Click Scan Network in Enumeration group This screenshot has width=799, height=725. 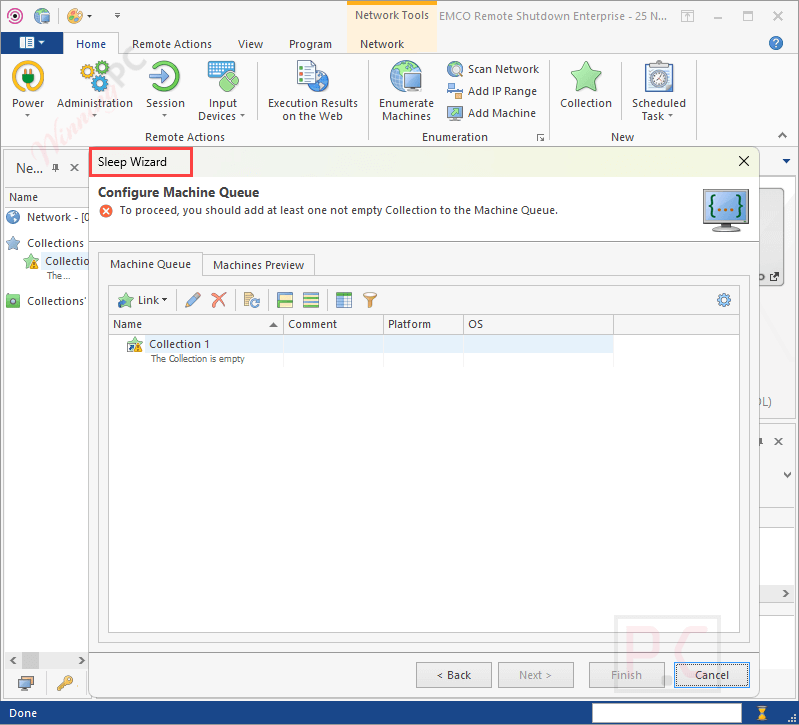coord(493,69)
